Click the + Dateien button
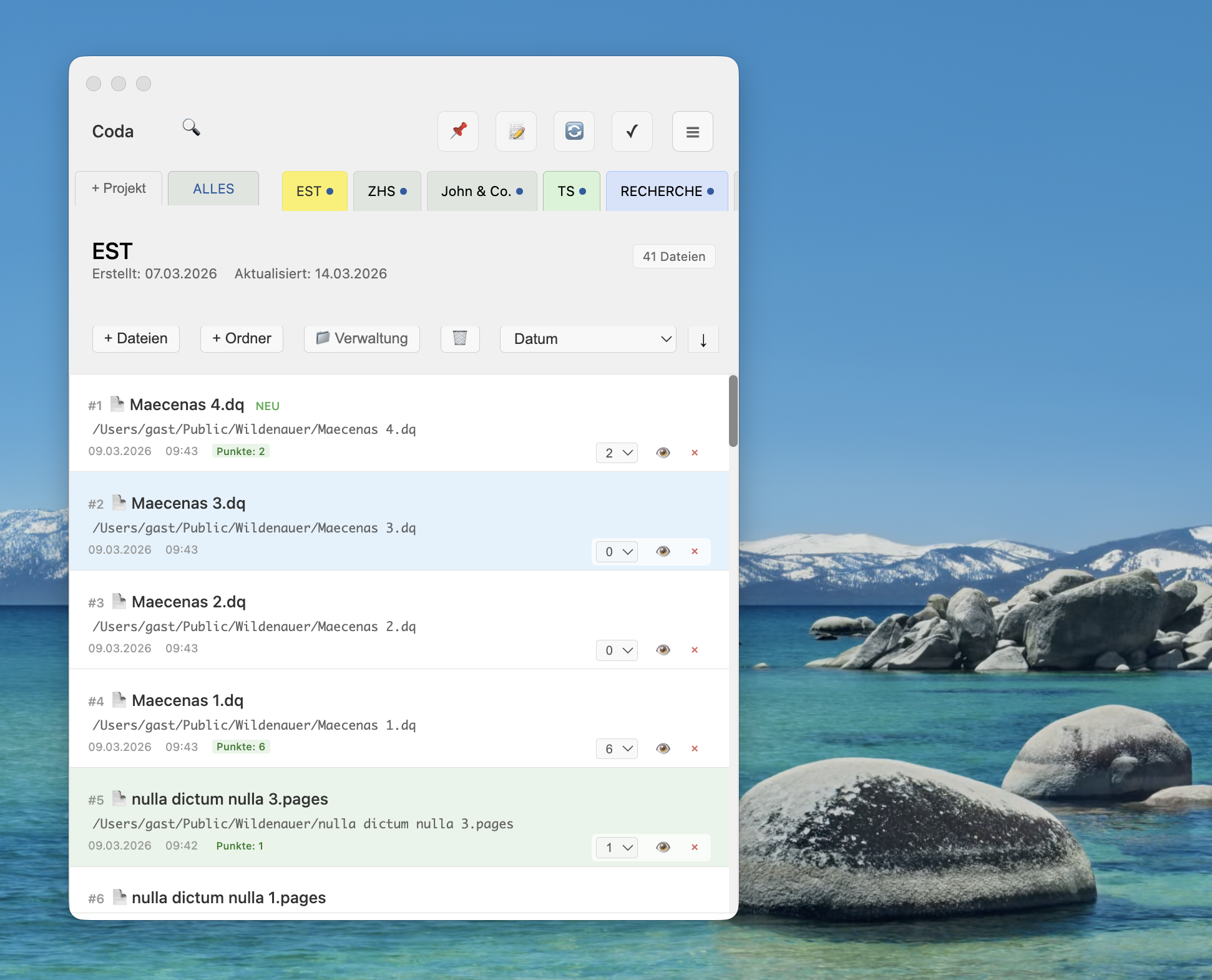This screenshot has height=980, width=1212. 136,338
